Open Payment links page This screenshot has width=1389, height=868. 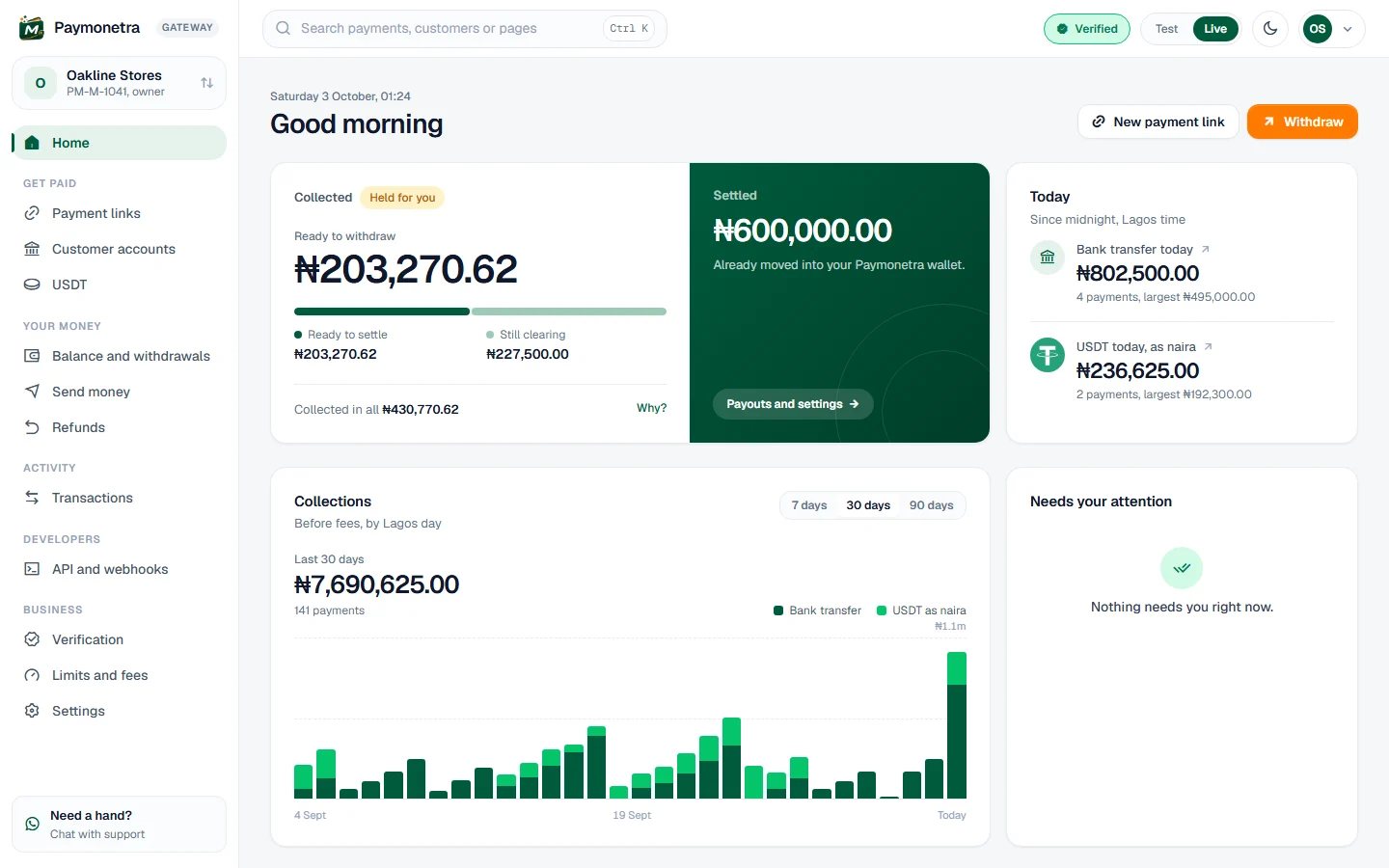[120, 213]
